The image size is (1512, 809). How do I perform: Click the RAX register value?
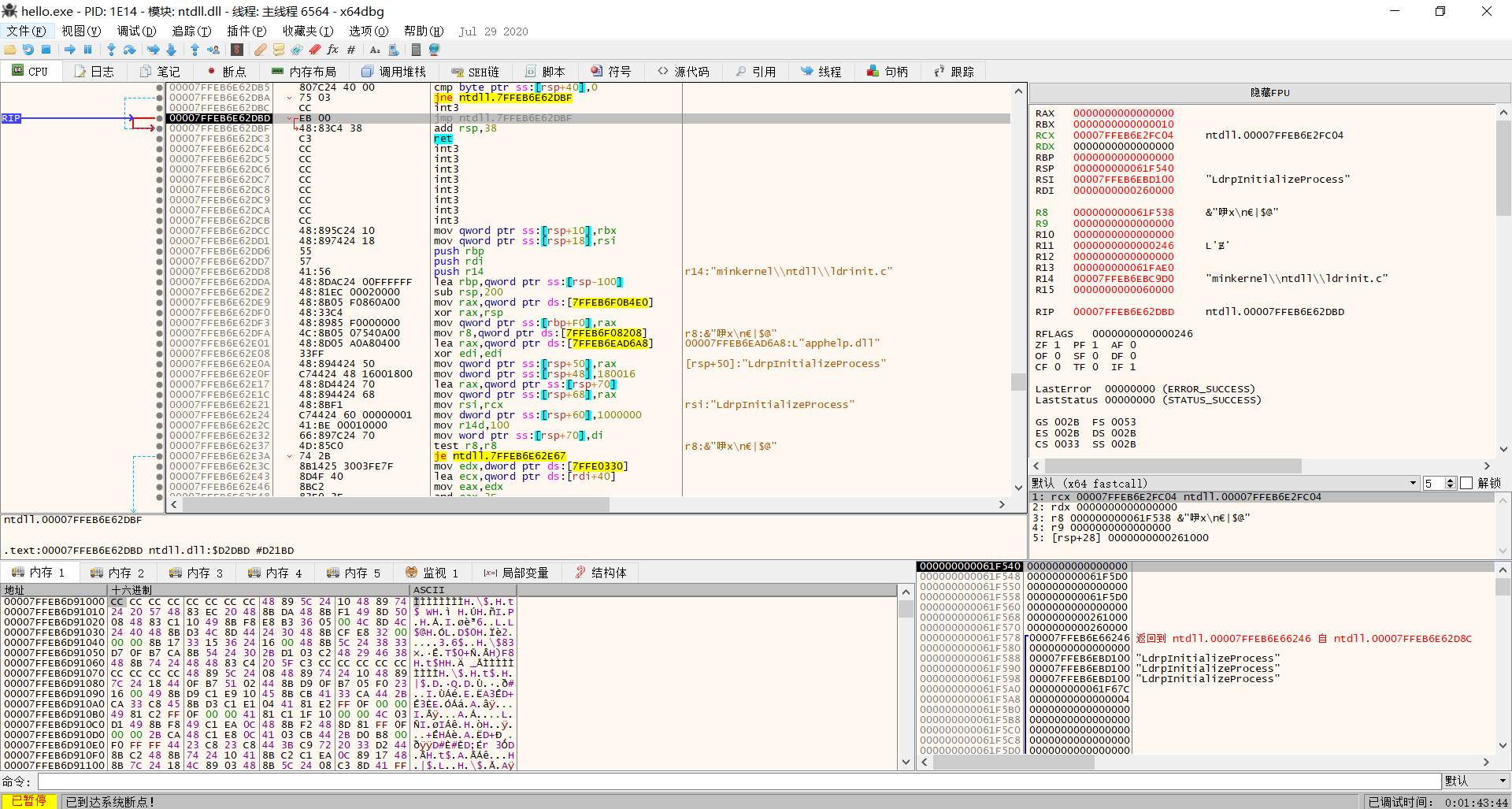1123,113
